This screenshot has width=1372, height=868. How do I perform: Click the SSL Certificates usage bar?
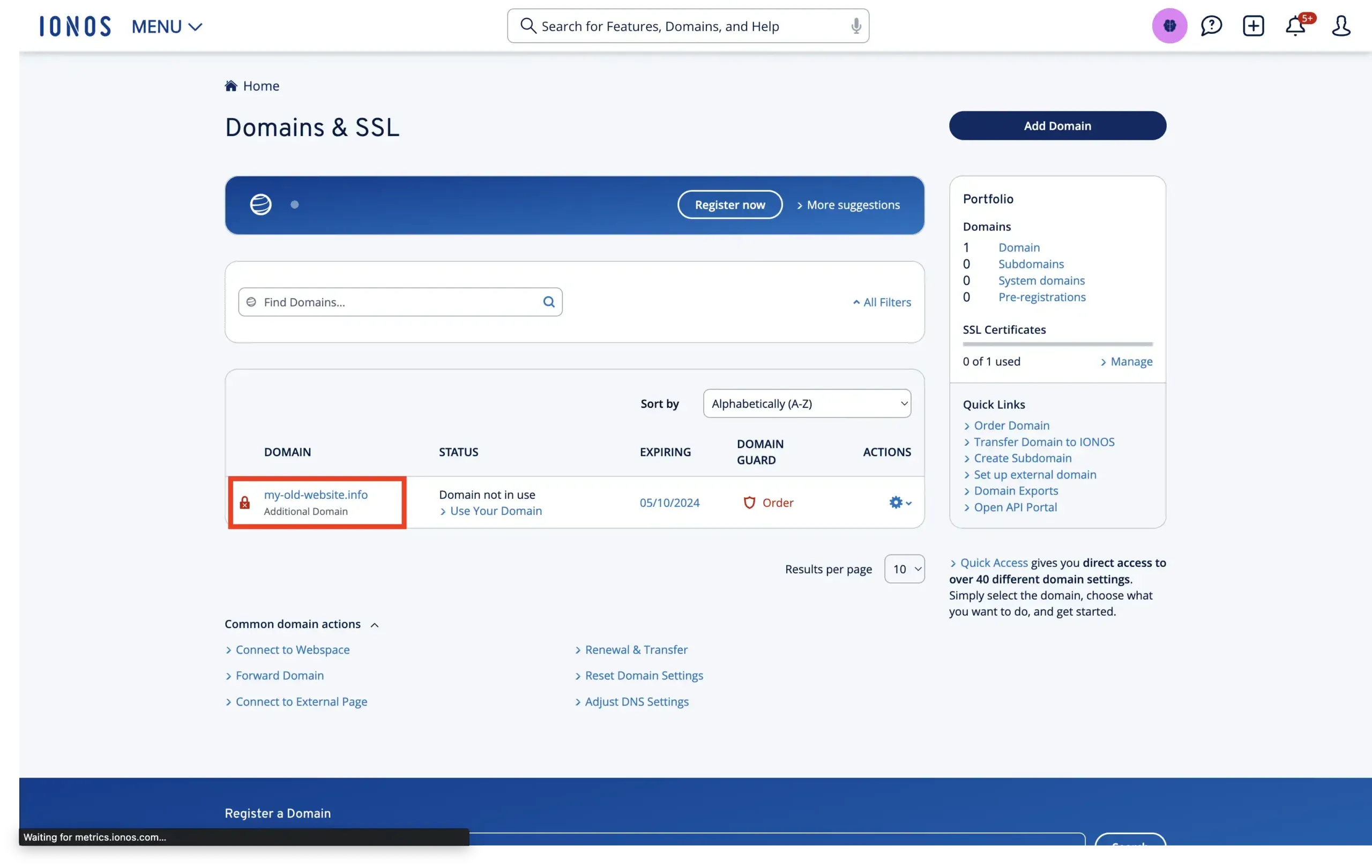point(1057,344)
